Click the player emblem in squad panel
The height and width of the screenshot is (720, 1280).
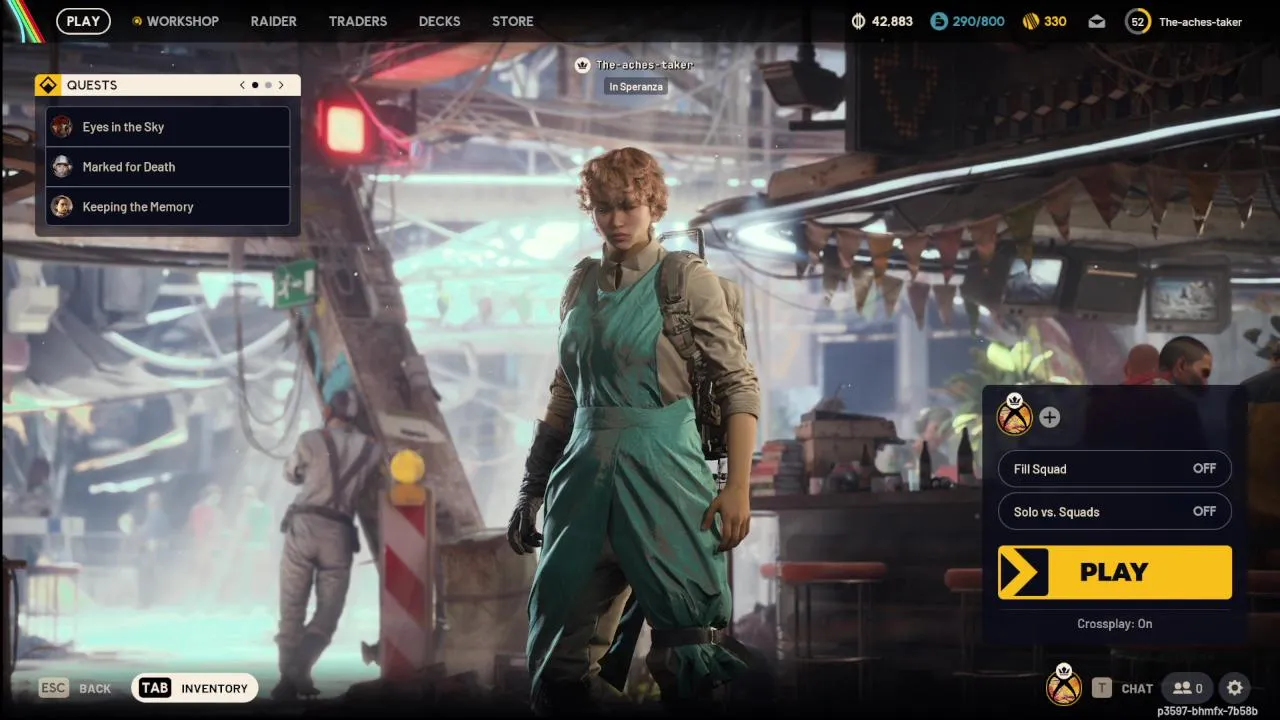tap(1015, 415)
